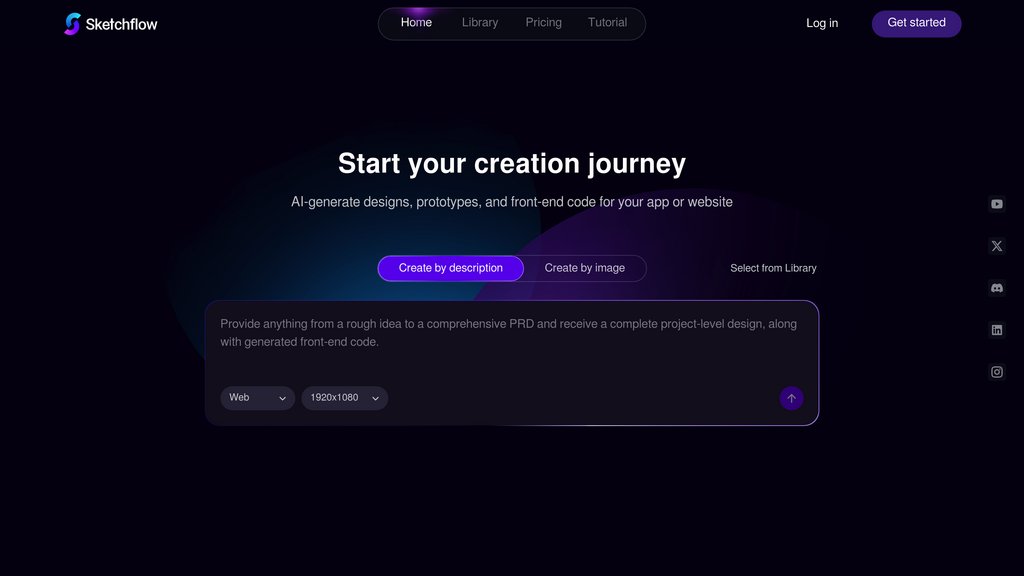1024x576 pixels.
Task: Open the LinkedIn social icon
Action: [x=997, y=330]
